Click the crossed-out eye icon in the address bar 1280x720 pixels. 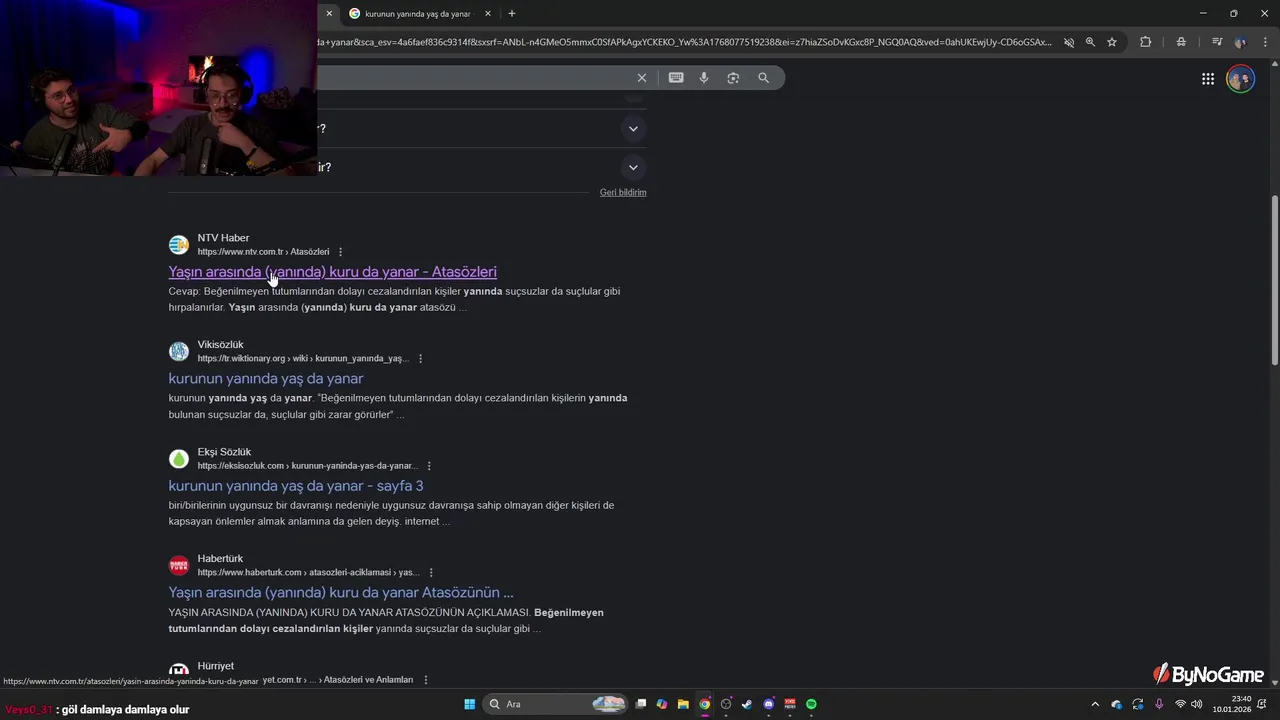pos(1069,42)
